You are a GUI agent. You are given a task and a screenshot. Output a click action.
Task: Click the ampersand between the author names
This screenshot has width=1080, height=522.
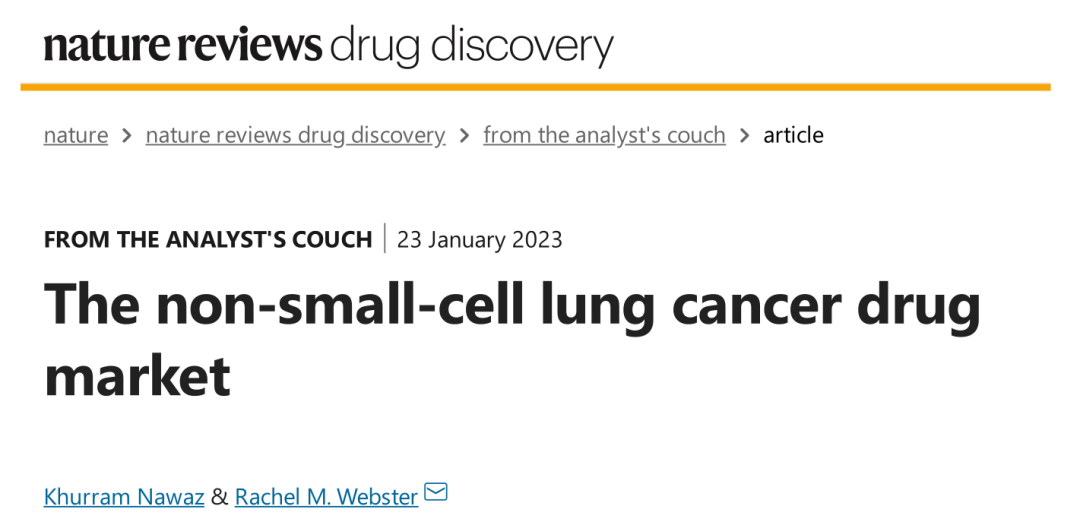220,496
